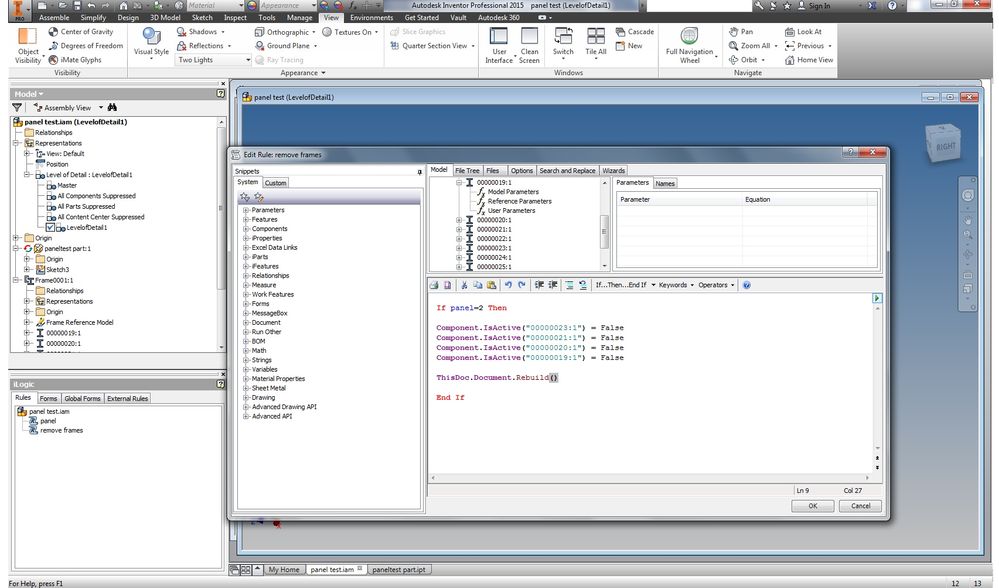Click the Switch windows icon

tap(563, 36)
